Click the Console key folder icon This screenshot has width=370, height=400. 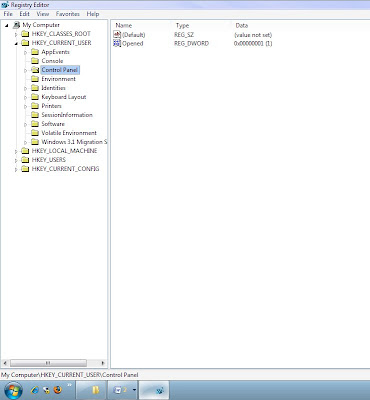[35, 61]
